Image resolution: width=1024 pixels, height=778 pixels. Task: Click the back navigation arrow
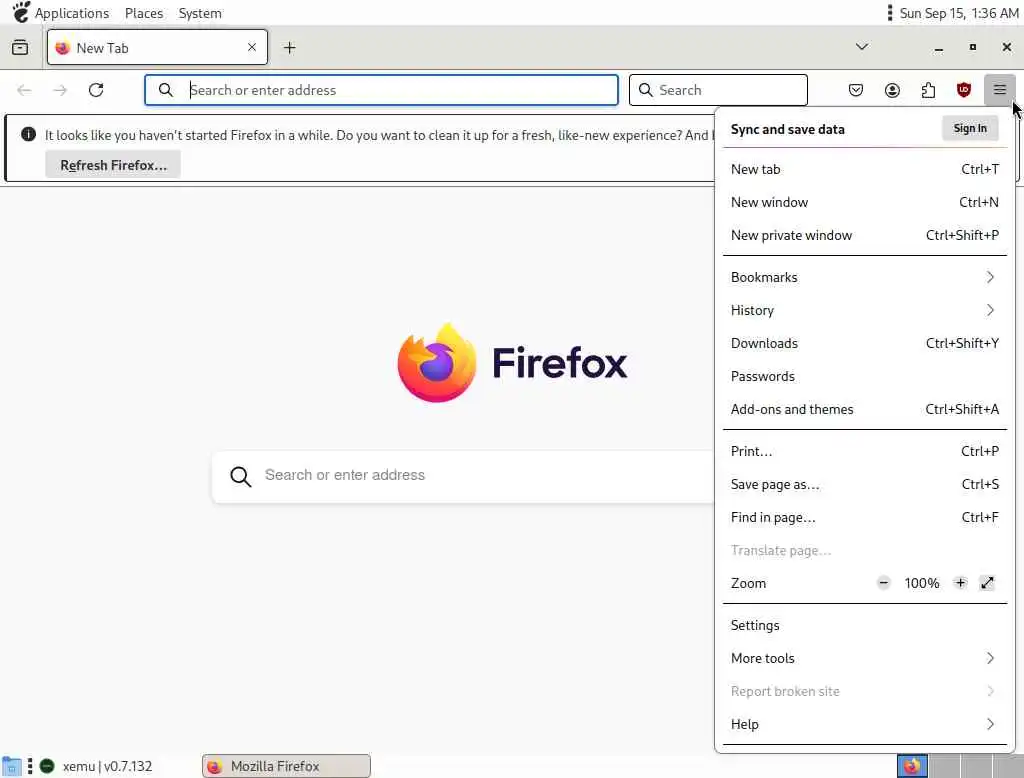24,90
